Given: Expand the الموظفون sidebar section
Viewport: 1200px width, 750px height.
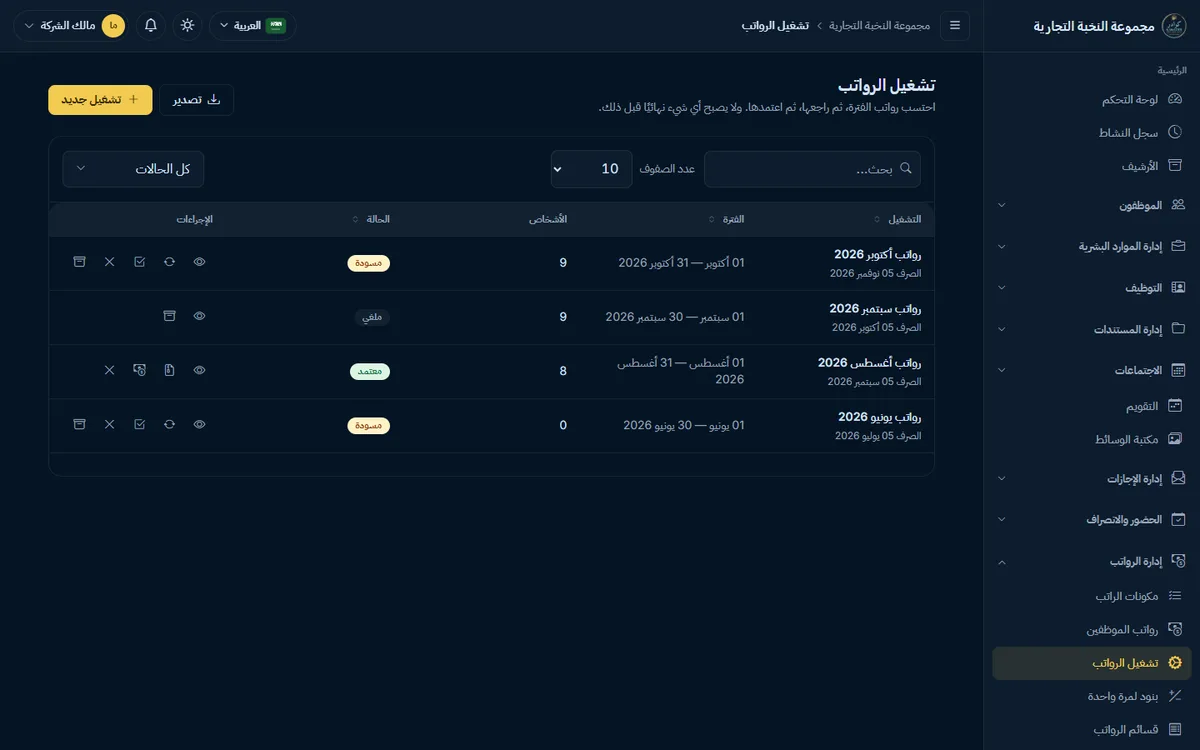Looking at the screenshot, I should [1092, 205].
